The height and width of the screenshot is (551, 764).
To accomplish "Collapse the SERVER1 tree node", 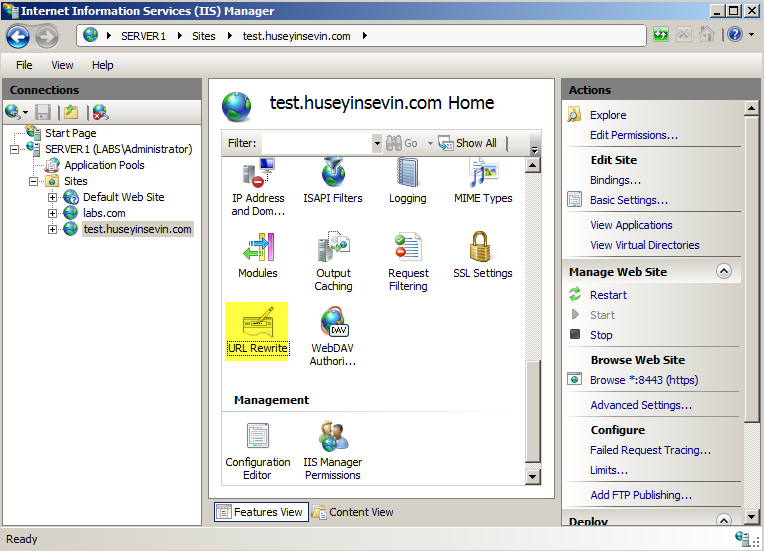I will pyautogui.click(x=15, y=149).
